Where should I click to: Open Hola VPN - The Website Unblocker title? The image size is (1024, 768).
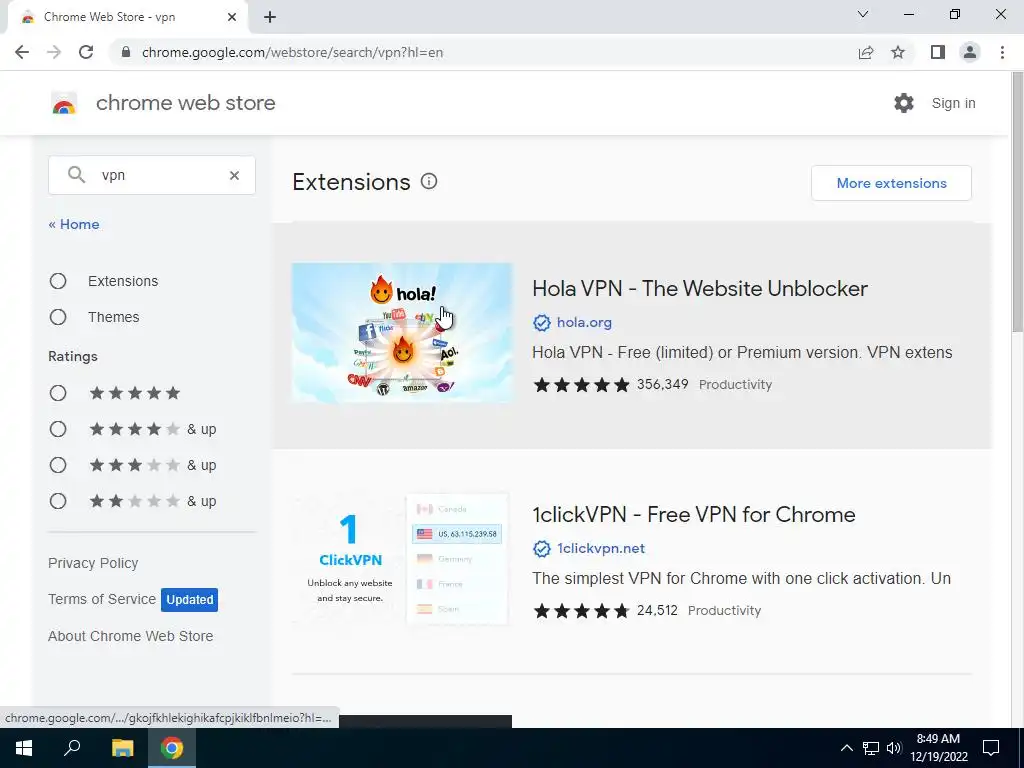click(x=700, y=289)
